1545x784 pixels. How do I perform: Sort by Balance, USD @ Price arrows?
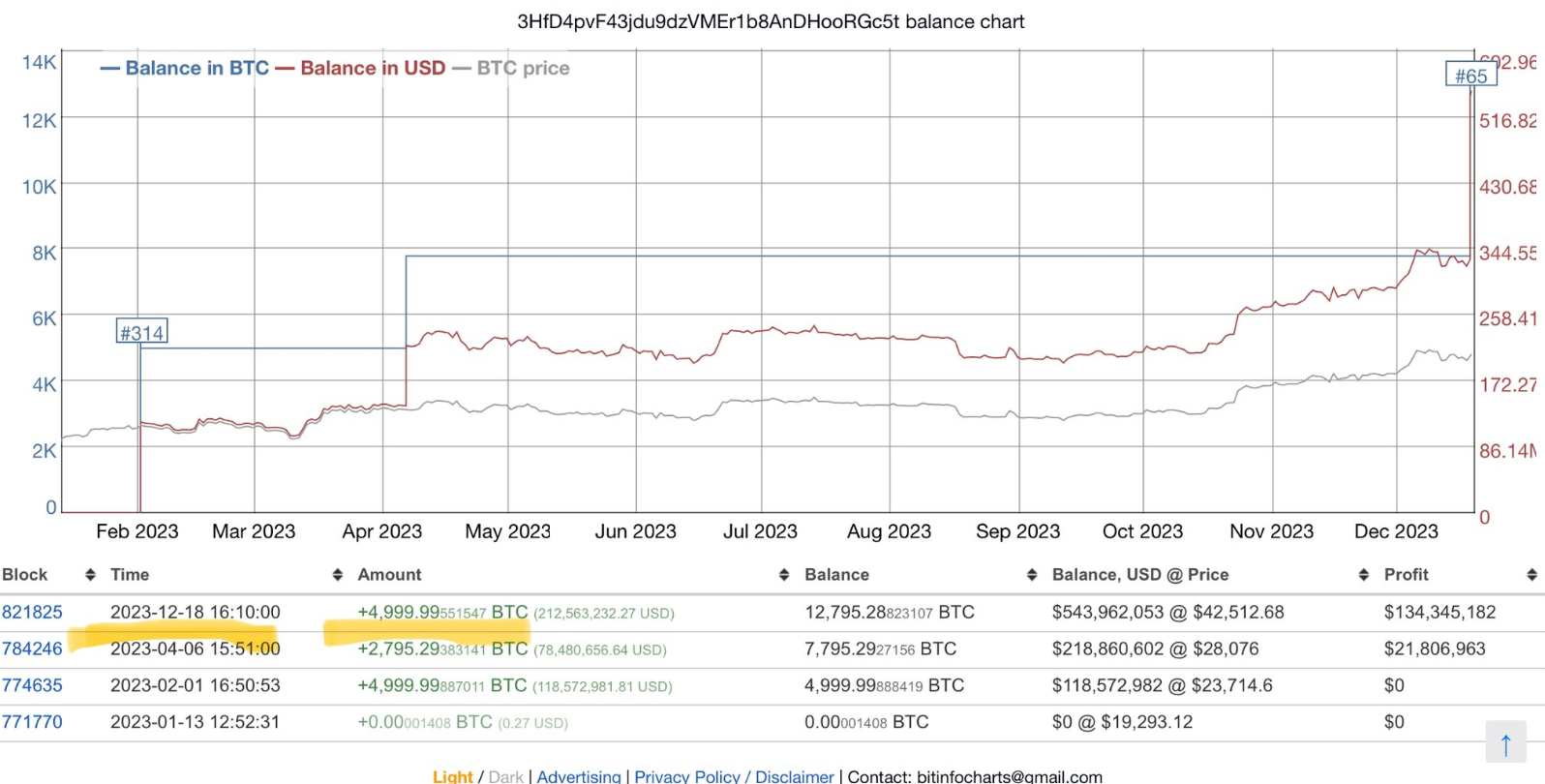pos(1364,575)
